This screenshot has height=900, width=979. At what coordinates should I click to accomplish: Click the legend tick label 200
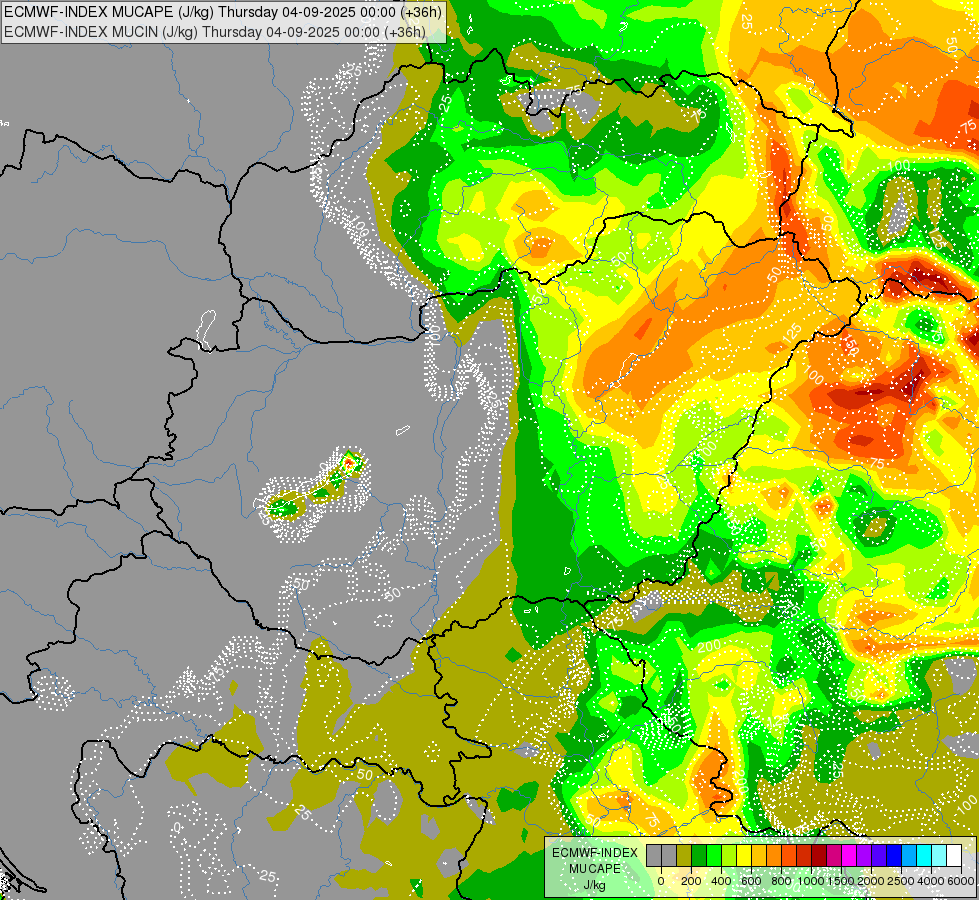pos(691,881)
